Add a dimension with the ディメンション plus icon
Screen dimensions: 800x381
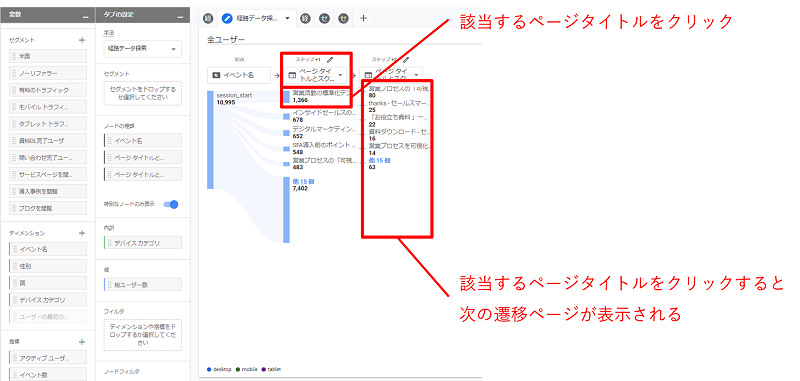(82, 233)
